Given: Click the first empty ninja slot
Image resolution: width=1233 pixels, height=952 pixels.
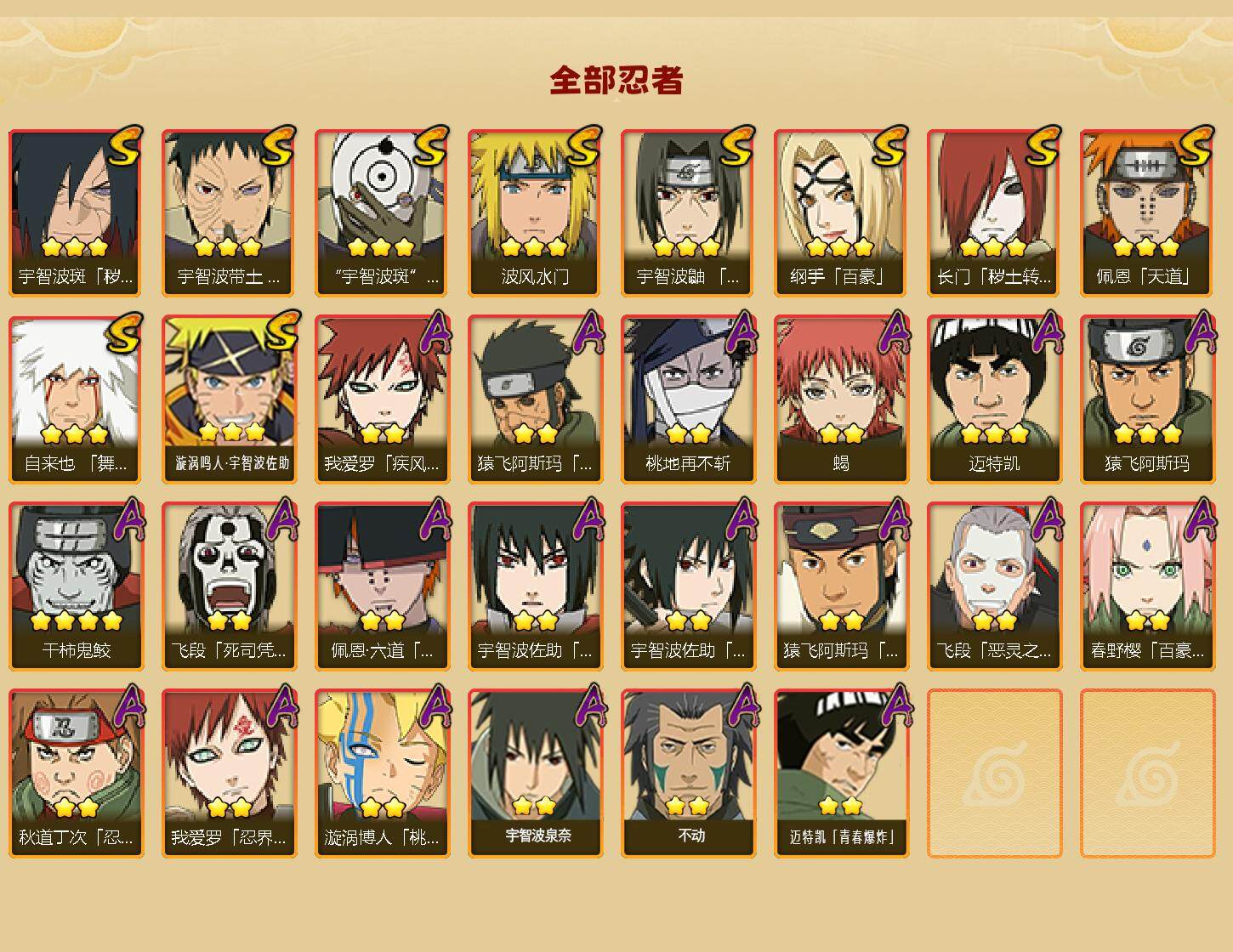Looking at the screenshot, I should click(x=994, y=773).
